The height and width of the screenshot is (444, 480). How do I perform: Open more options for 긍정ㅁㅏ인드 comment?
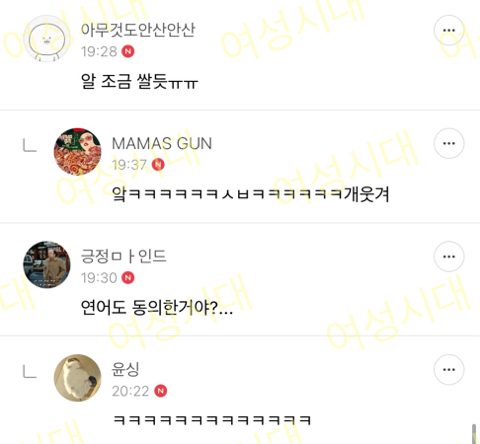[x=449, y=256]
